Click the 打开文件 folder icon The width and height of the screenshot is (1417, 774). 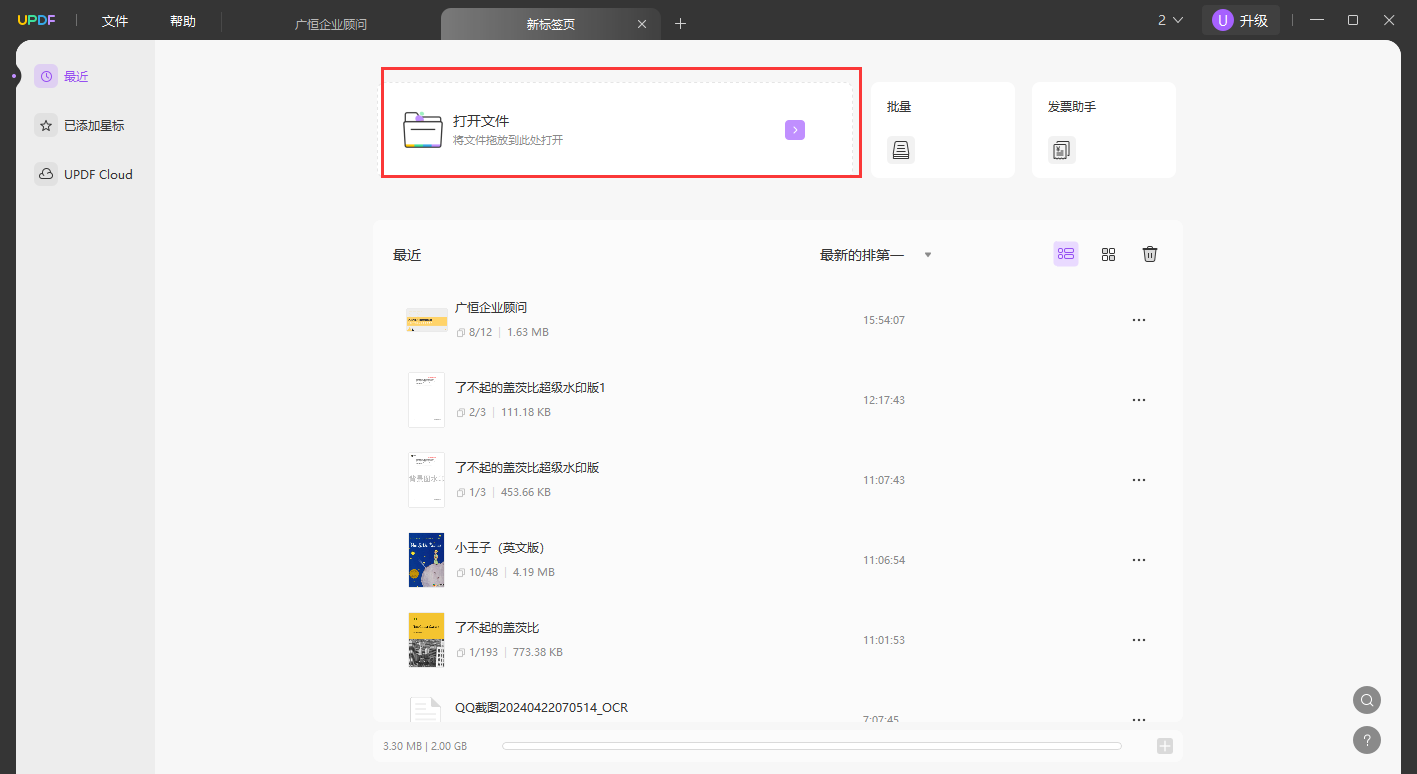423,130
